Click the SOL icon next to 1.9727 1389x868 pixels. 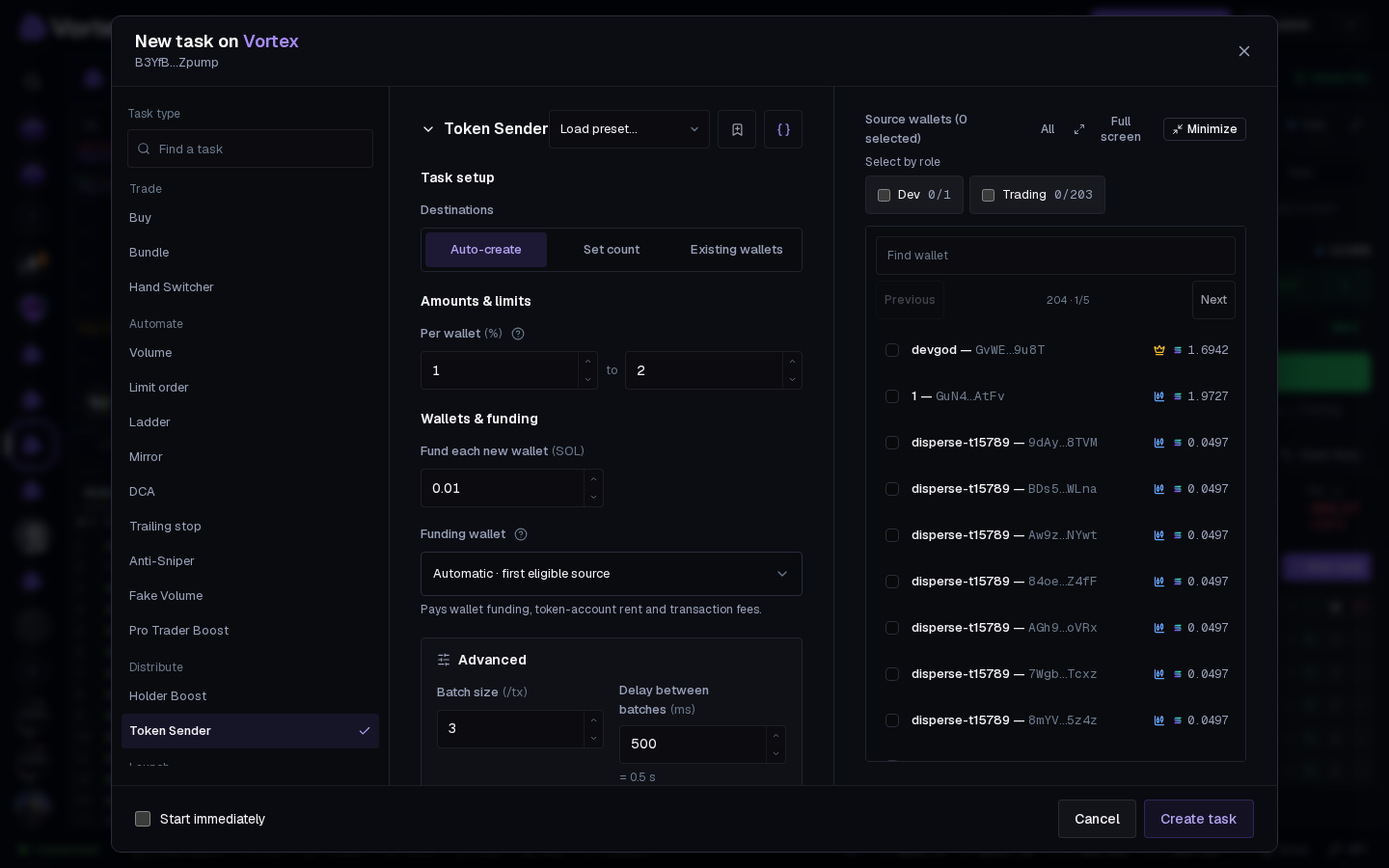pyautogui.click(x=1178, y=396)
